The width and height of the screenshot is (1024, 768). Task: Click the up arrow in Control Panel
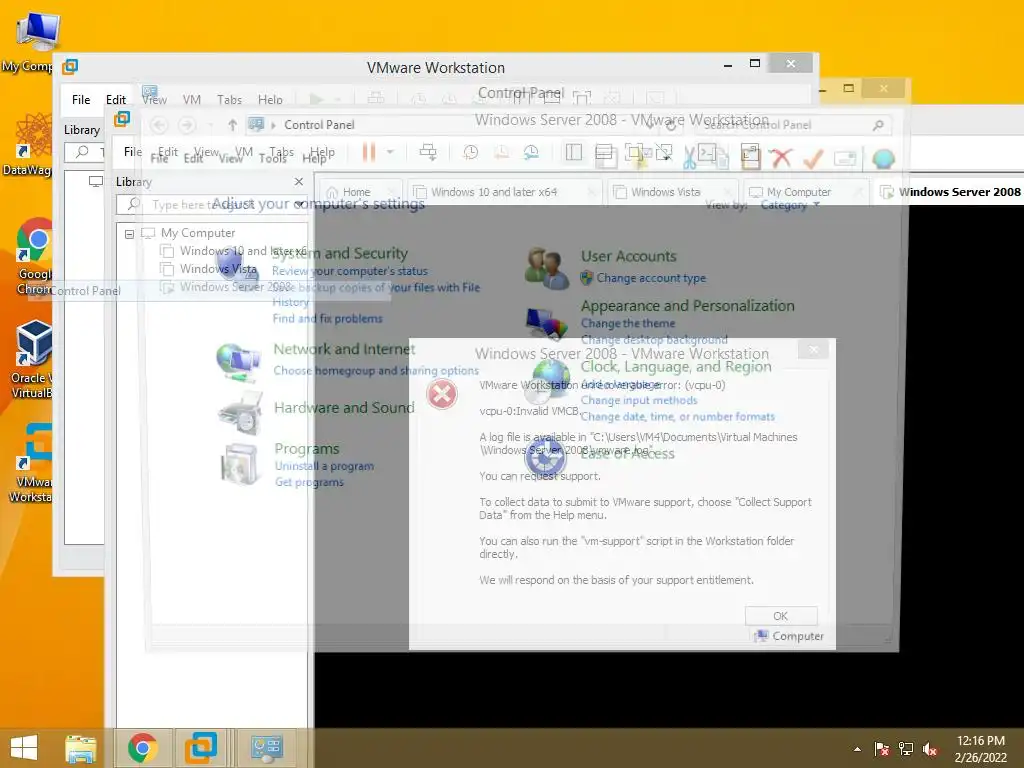(232, 125)
